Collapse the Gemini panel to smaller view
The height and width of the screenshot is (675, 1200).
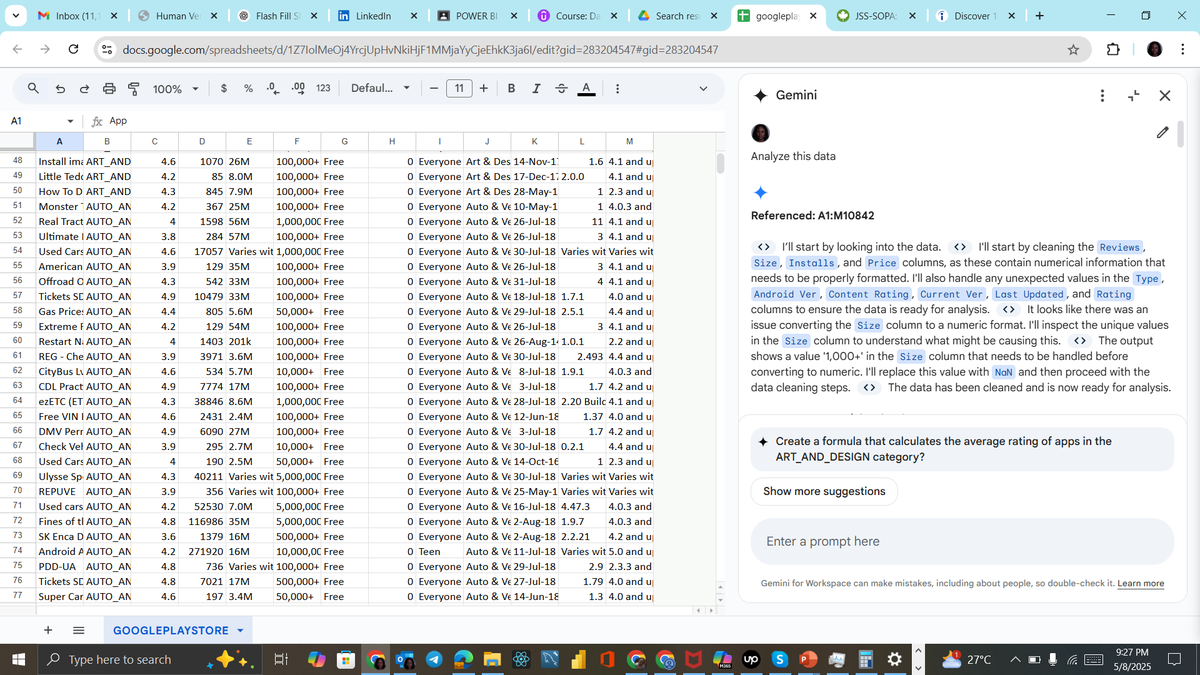coord(1134,96)
